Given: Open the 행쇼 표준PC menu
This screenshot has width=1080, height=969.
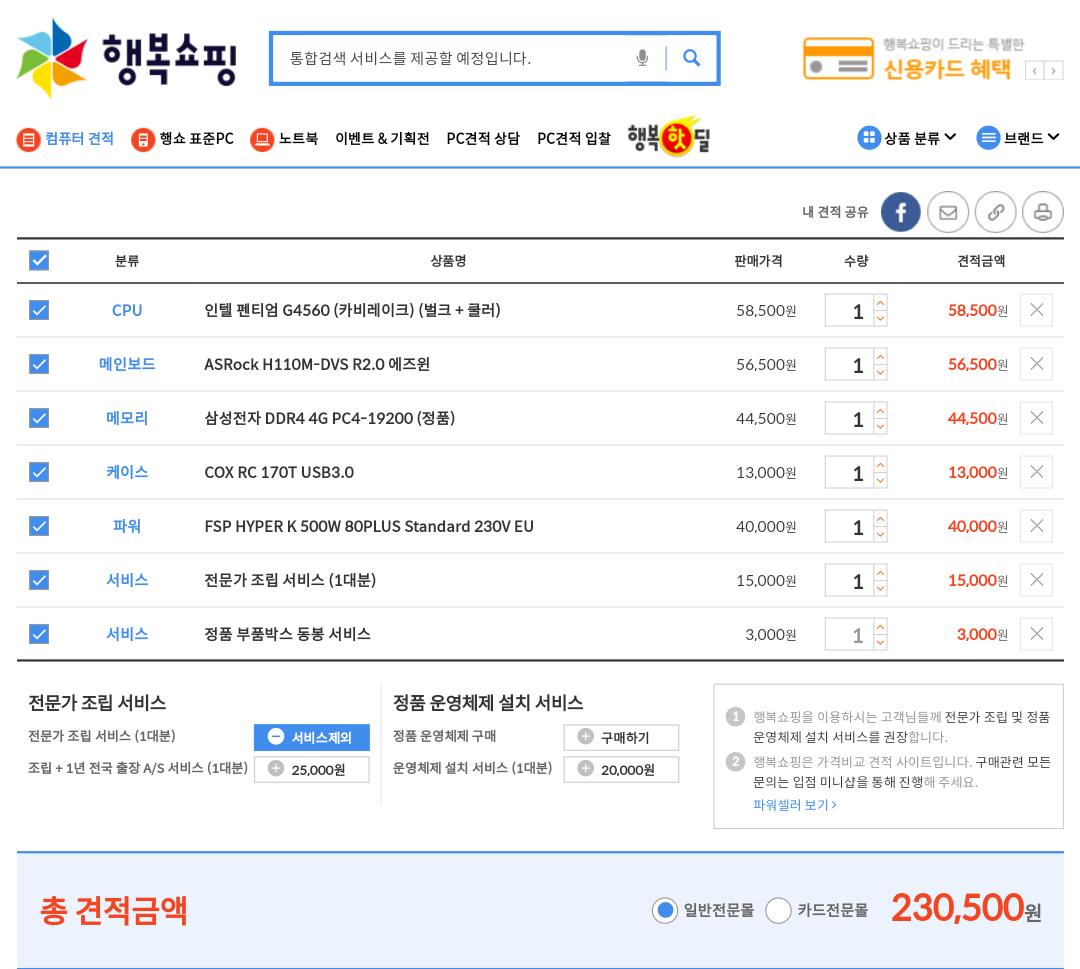Looking at the screenshot, I should [183, 138].
